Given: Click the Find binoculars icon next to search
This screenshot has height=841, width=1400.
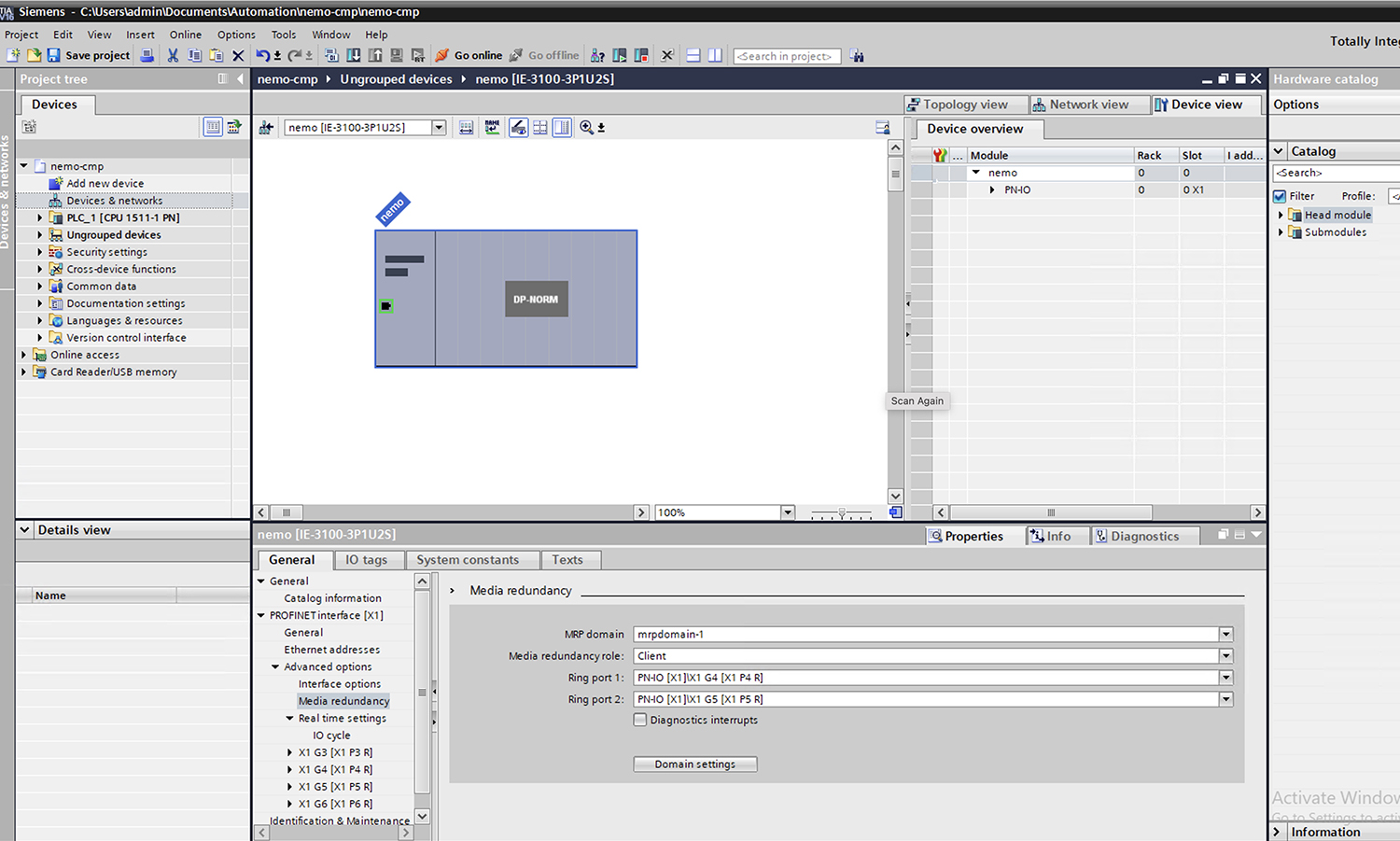Looking at the screenshot, I should (857, 55).
